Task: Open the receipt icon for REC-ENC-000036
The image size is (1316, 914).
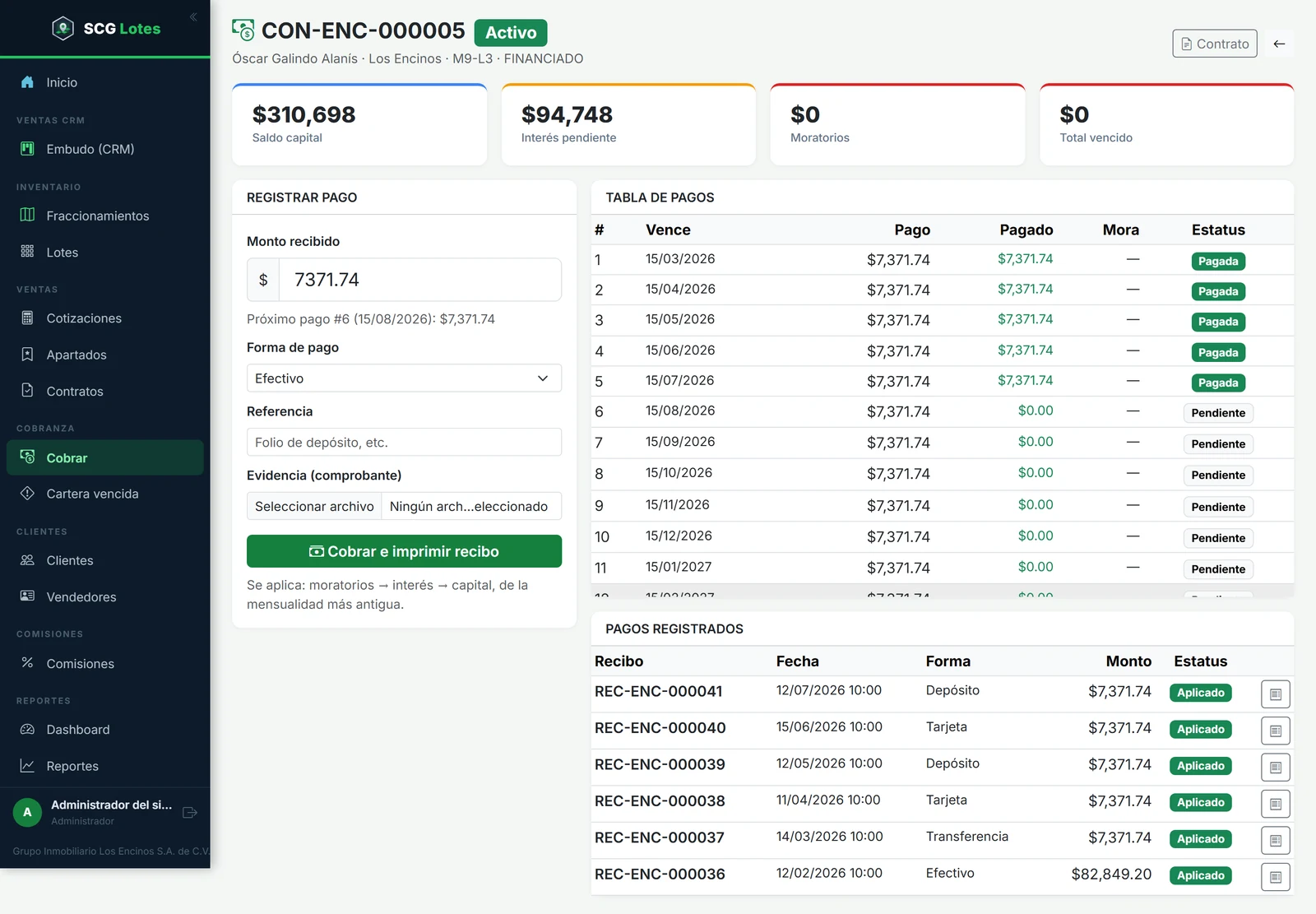Action: tap(1275, 877)
